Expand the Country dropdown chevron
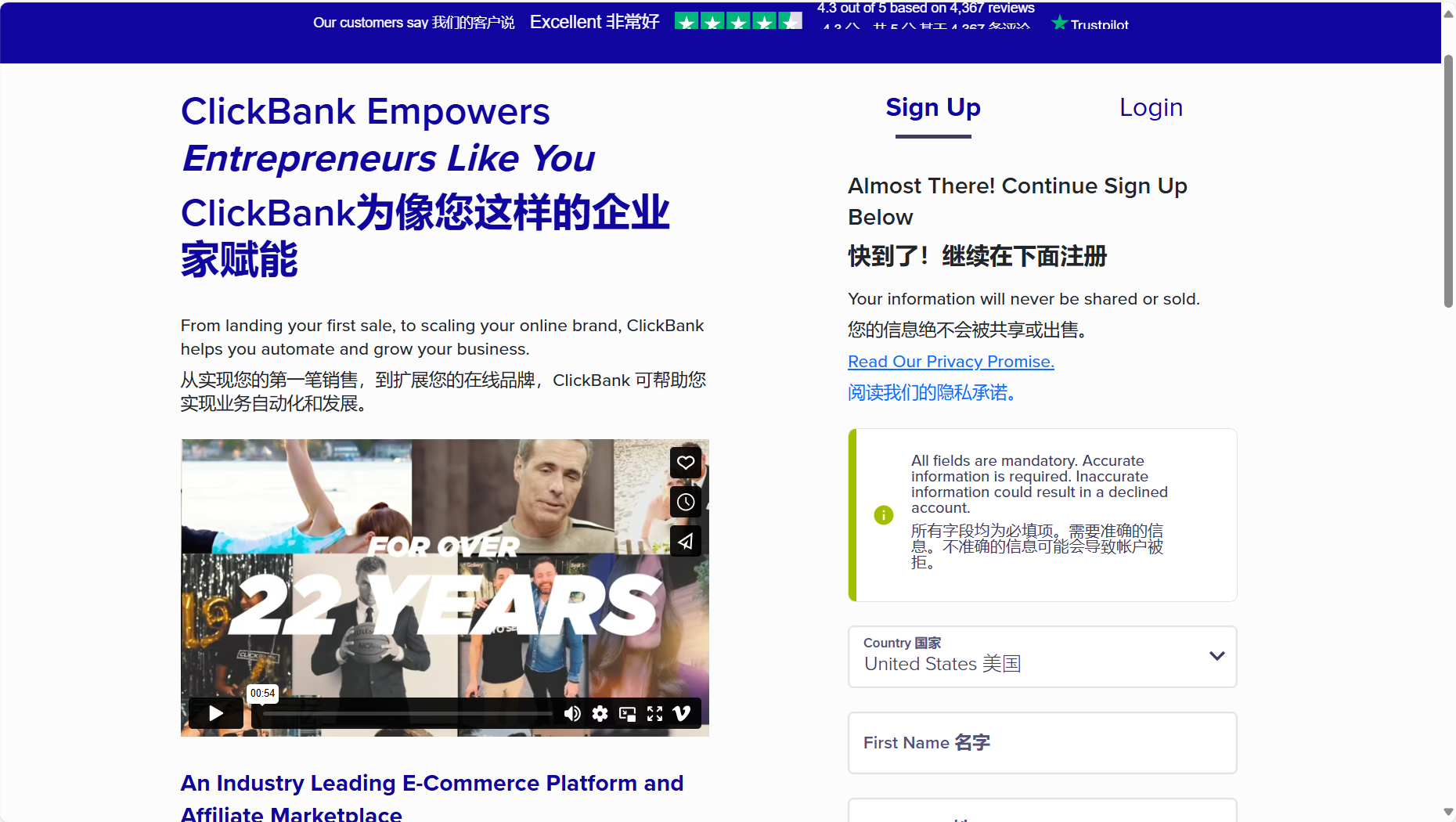This screenshot has width=1456, height=822. click(x=1216, y=656)
